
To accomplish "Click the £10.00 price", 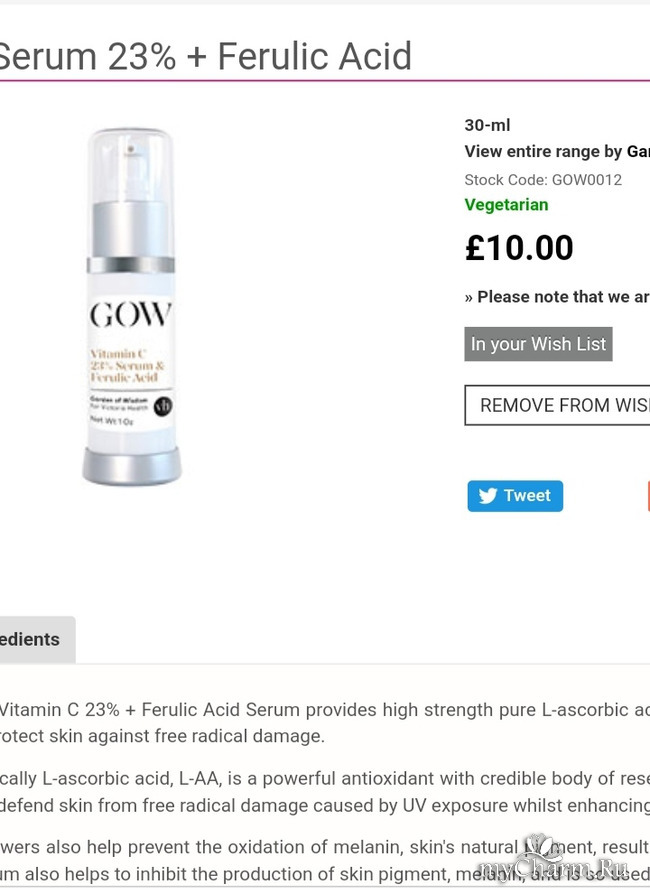I will (519, 248).
